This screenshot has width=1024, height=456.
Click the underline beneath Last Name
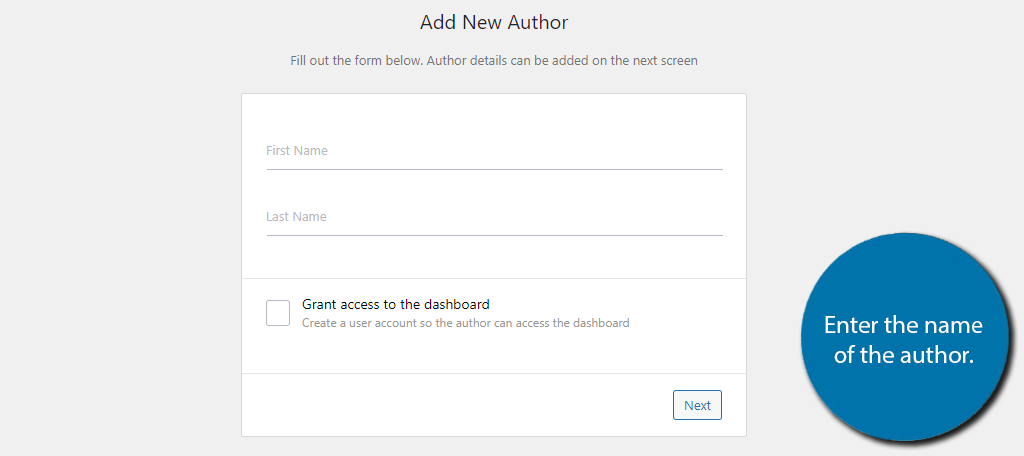coord(494,235)
